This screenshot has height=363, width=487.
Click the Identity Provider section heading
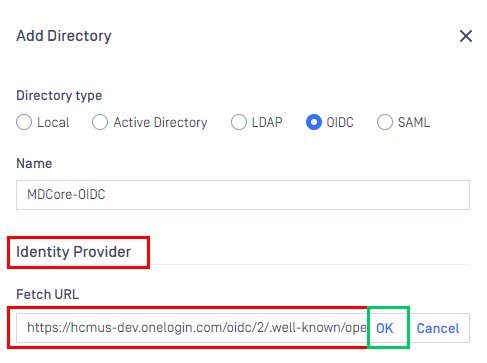[73, 252]
